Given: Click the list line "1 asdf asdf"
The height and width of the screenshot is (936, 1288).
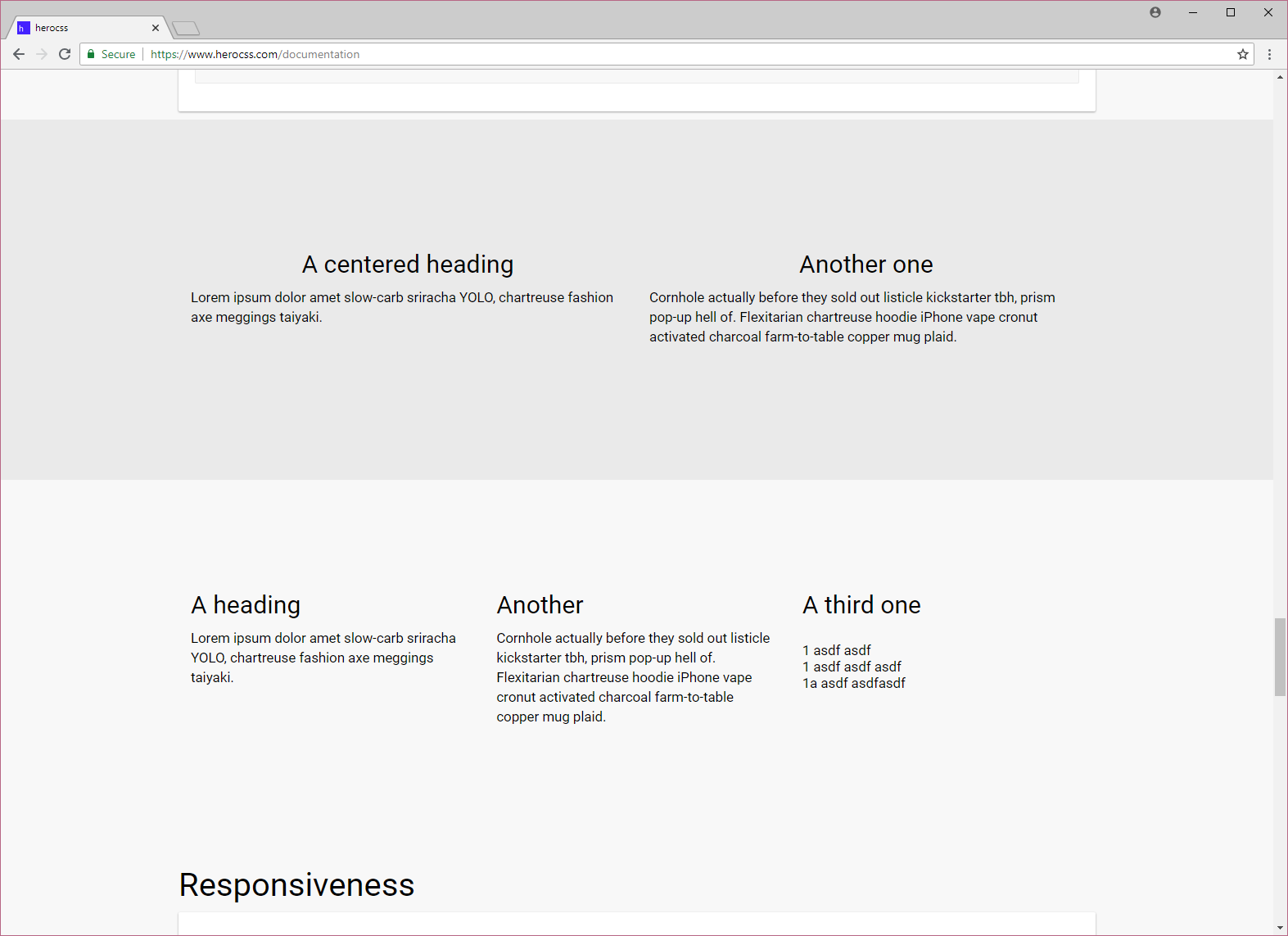Looking at the screenshot, I should [x=837, y=650].
